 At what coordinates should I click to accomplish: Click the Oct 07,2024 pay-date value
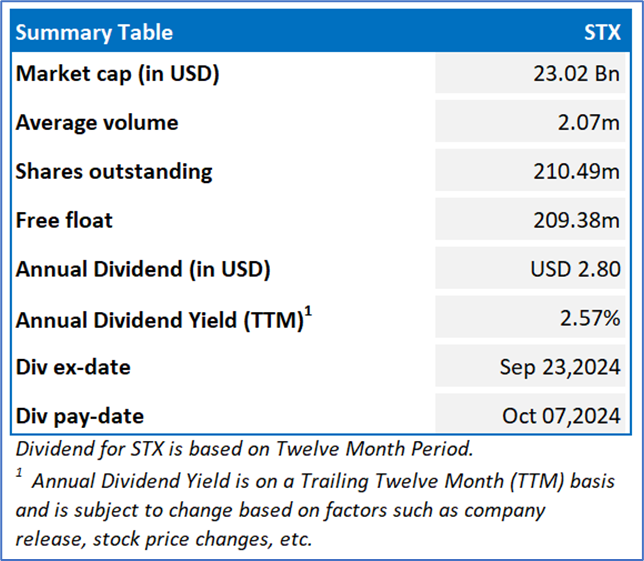click(561, 415)
